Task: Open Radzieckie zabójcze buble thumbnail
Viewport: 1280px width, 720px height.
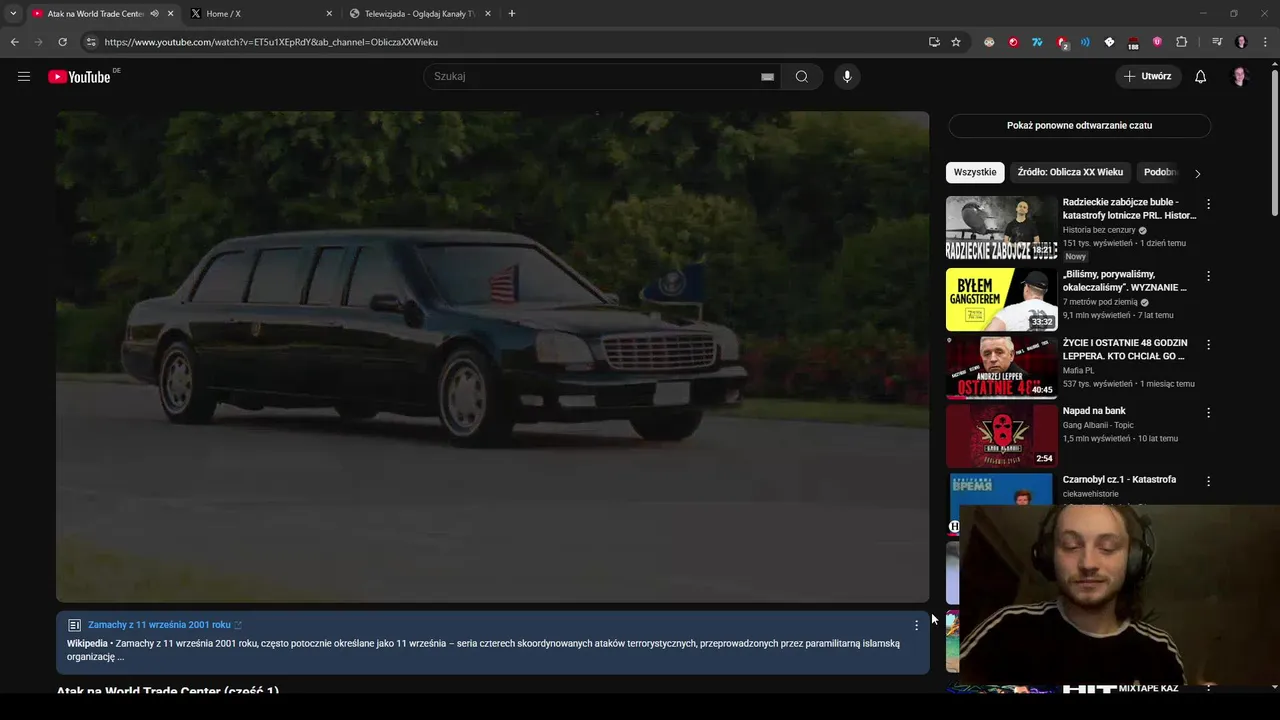Action: [1001, 228]
